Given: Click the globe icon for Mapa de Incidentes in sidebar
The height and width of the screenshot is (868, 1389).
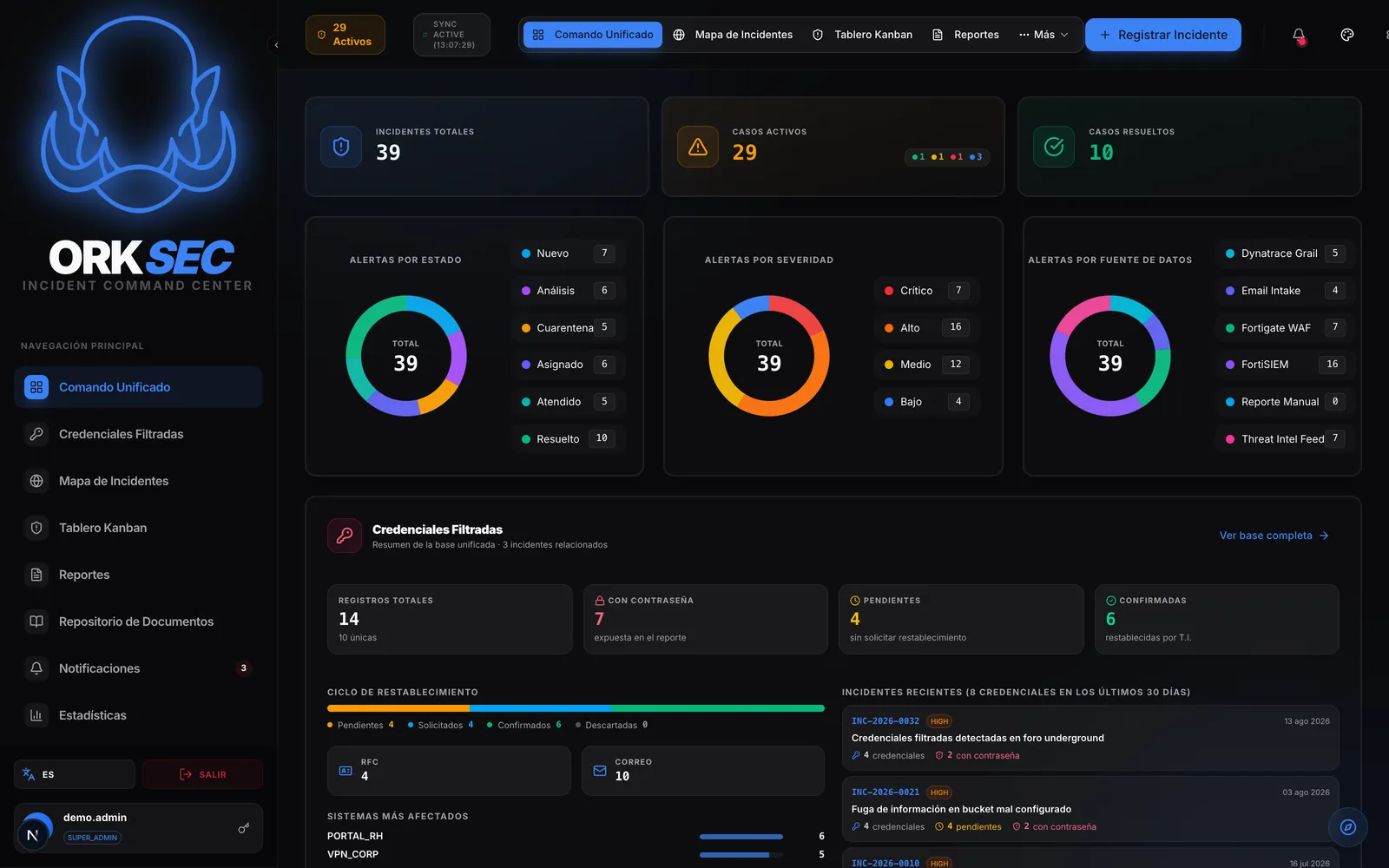Looking at the screenshot, I should [36, 481].
